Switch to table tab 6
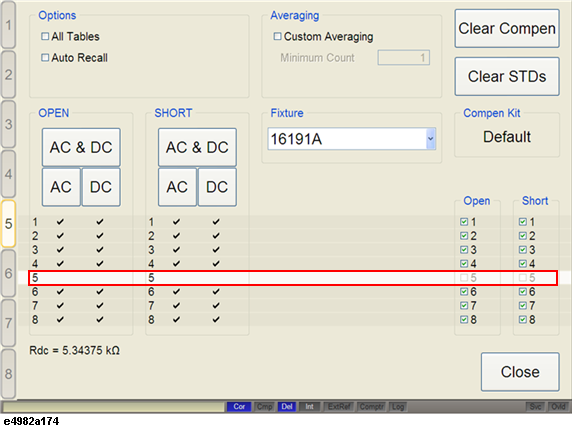The height and width of the screenshot is (429, 572). [x=8, y=273]
